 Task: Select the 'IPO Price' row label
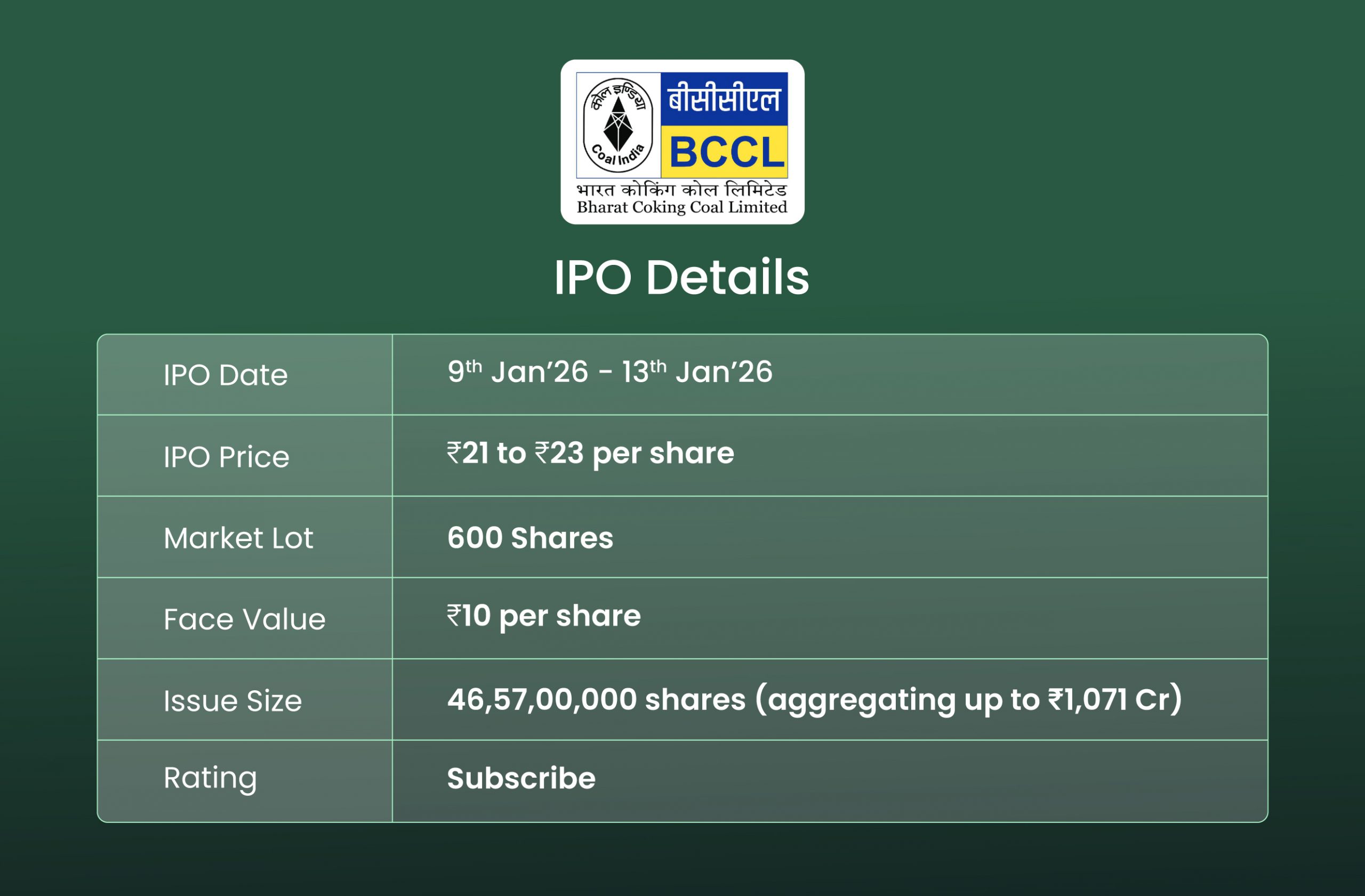pyautogui.click(x=227, y=457)
